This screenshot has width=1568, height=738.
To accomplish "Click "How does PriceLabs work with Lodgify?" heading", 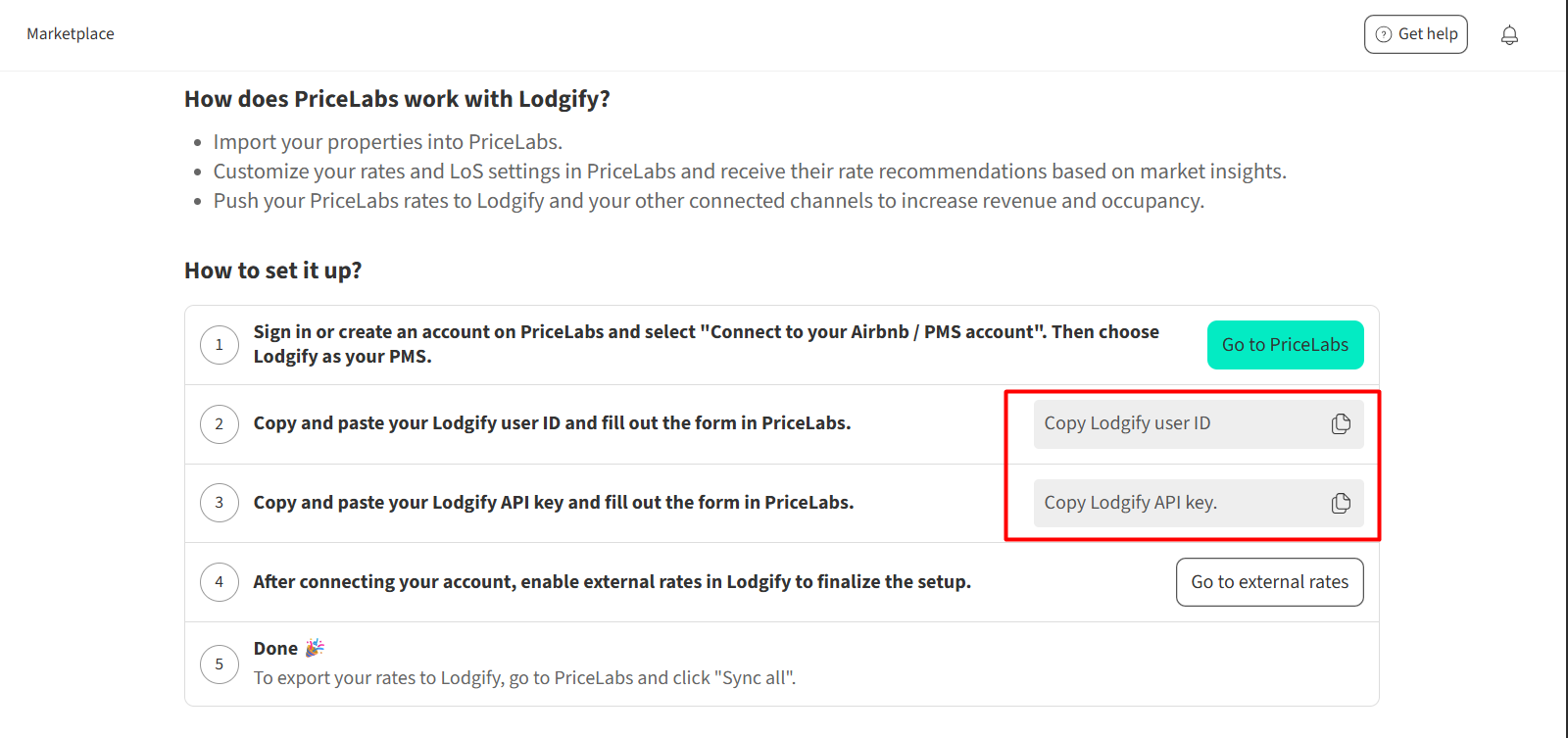I will (397, 99).
